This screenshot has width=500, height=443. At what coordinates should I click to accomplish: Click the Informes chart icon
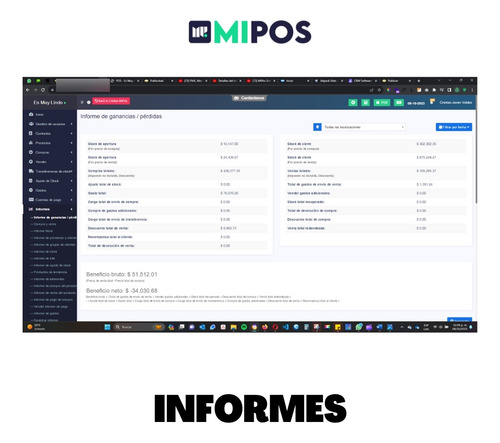31,209
